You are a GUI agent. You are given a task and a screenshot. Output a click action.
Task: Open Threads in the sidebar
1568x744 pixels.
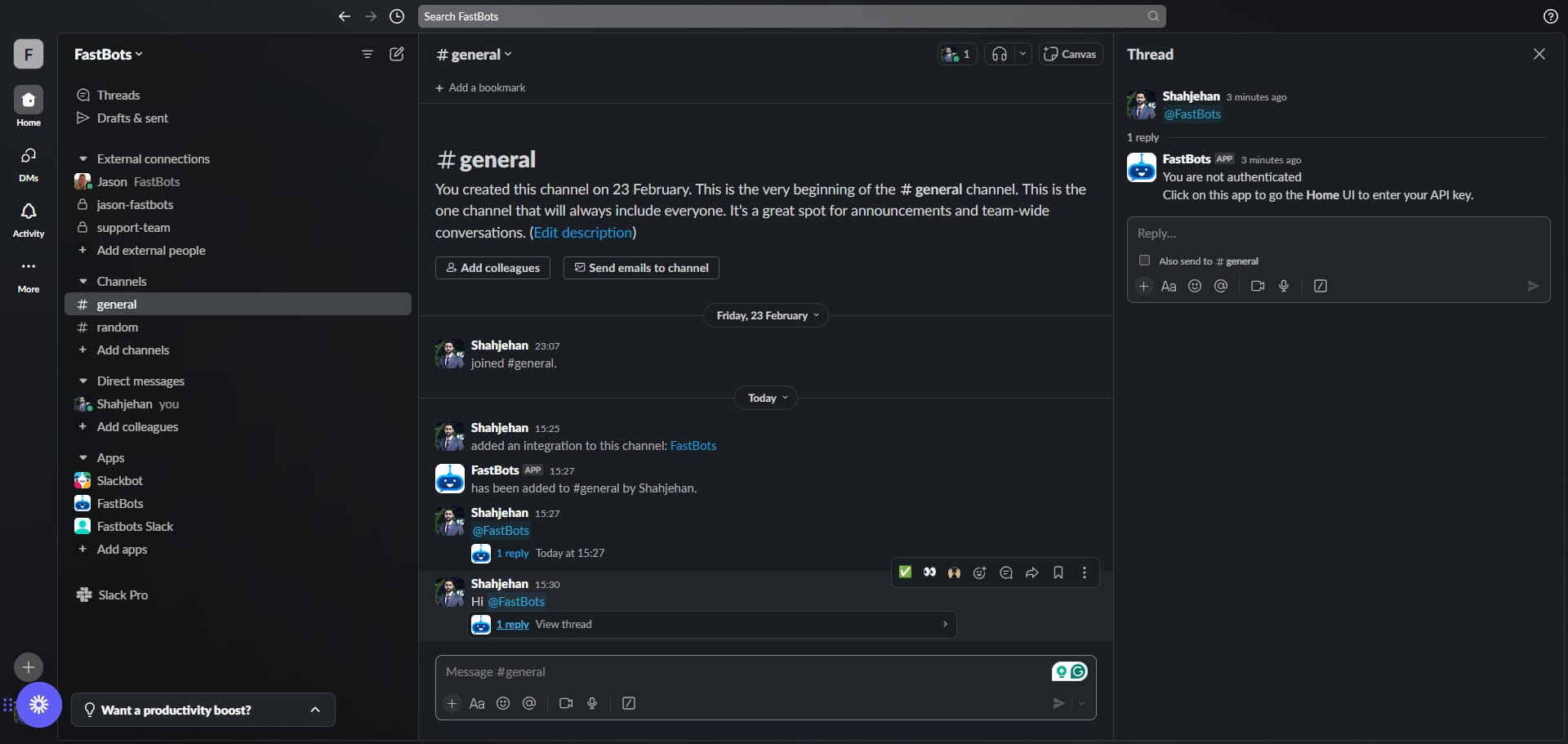click(238, 95)
